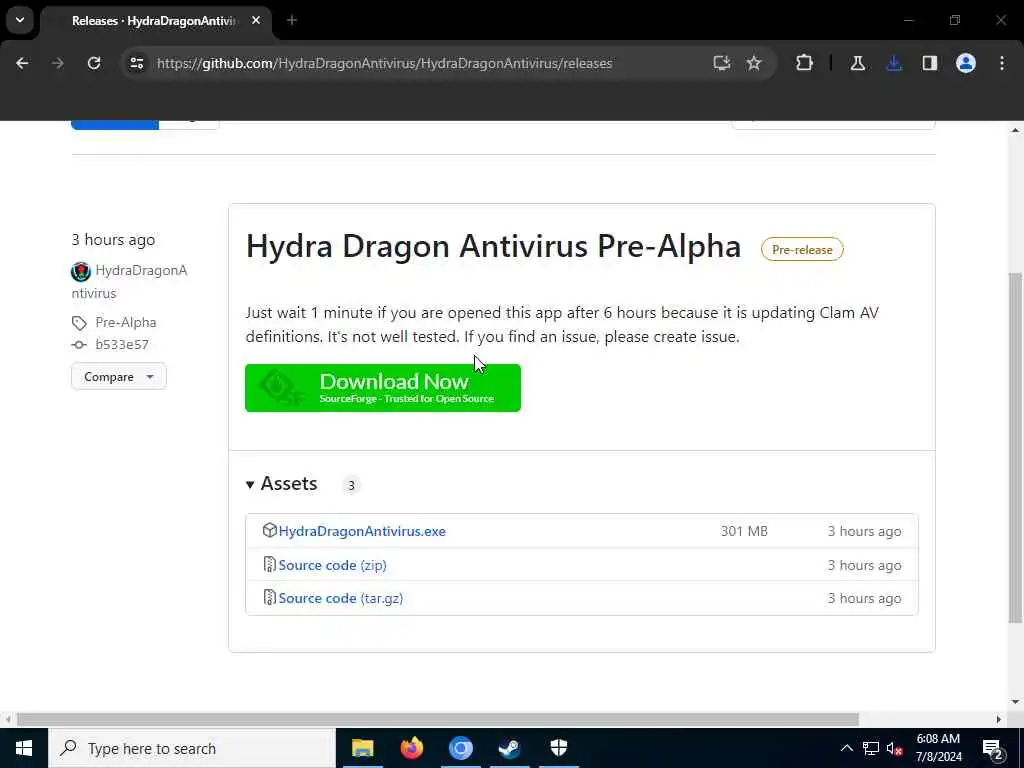Click the Pre-release badge
The image size is (1024, 768).
[x=802, y=249]
